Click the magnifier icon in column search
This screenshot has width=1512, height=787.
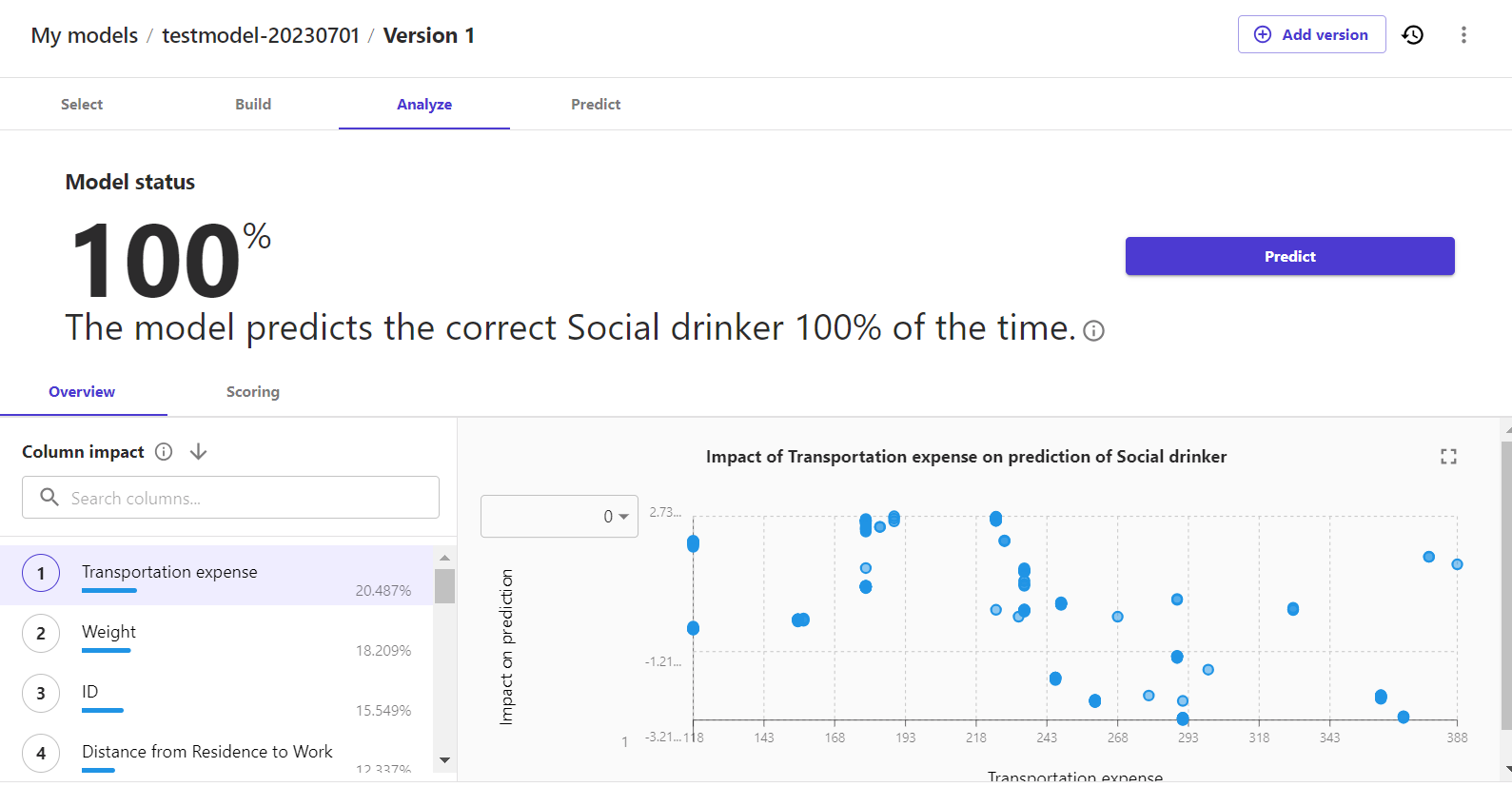[x=49, y=498]
